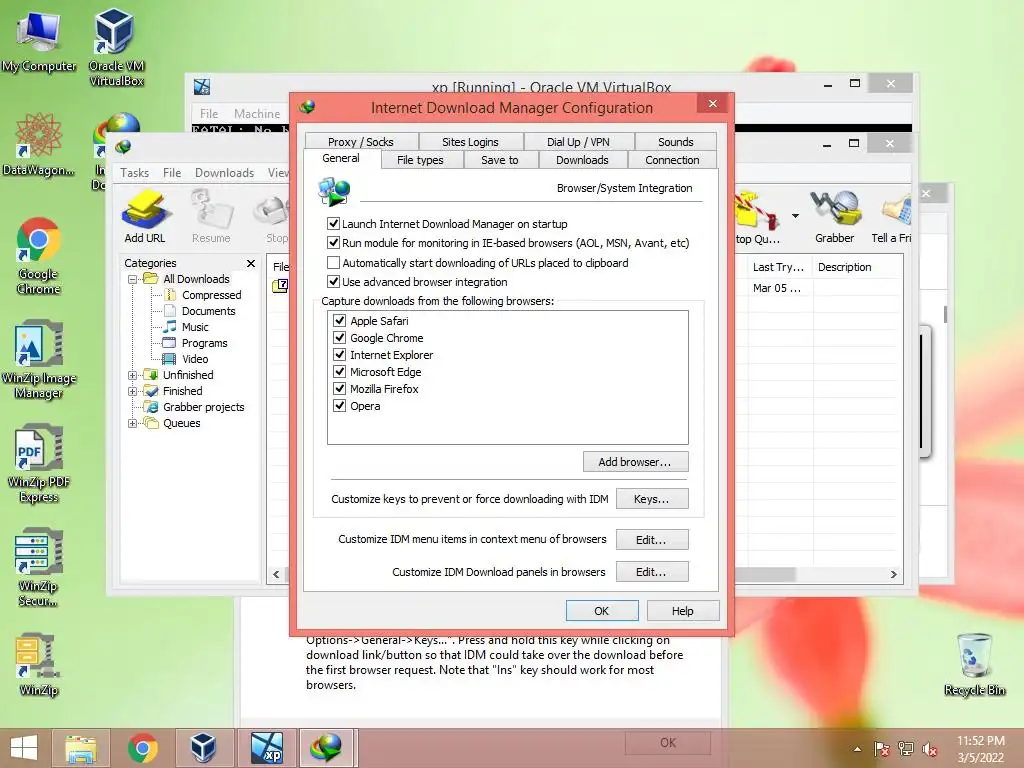
Task: Click Edit for context menu items
Action: [x=651, y=540]
